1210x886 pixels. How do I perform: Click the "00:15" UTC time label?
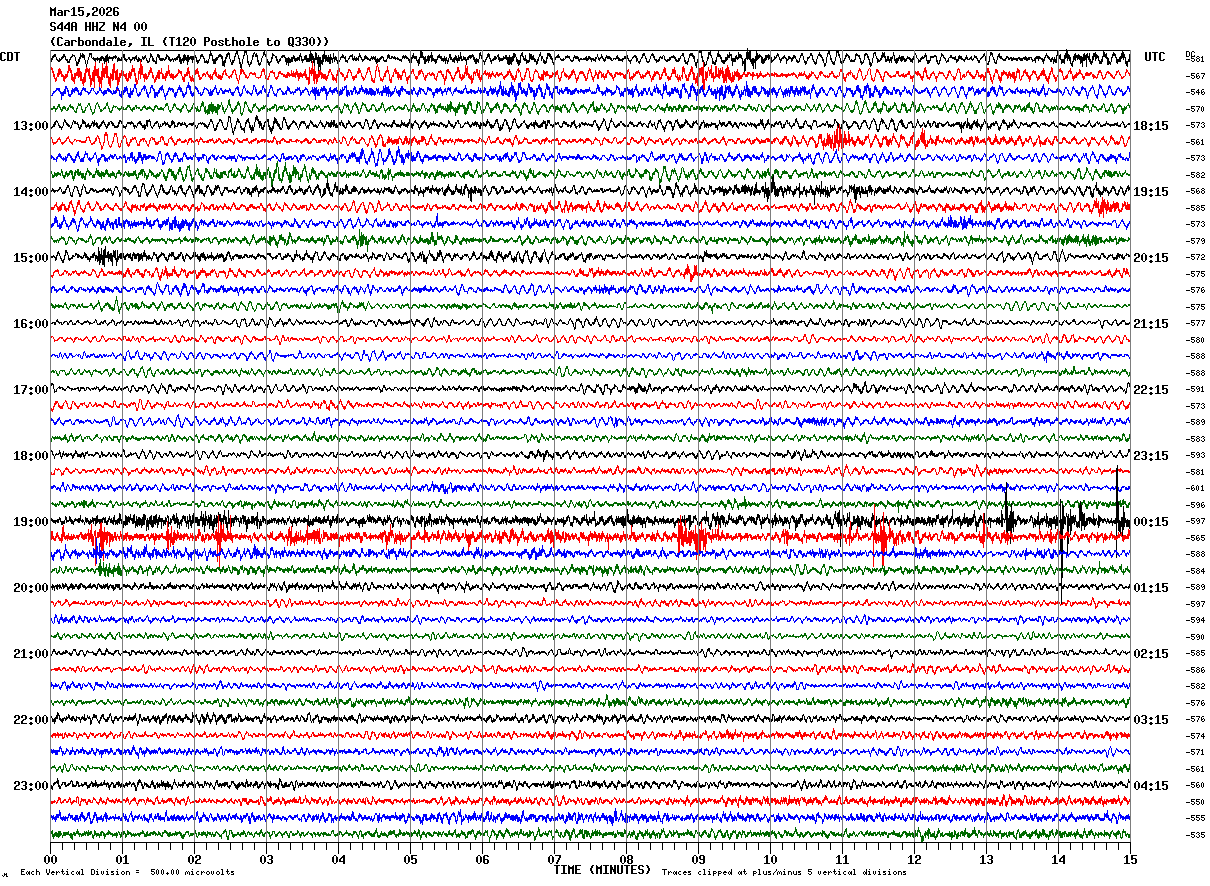point(1151,522)
